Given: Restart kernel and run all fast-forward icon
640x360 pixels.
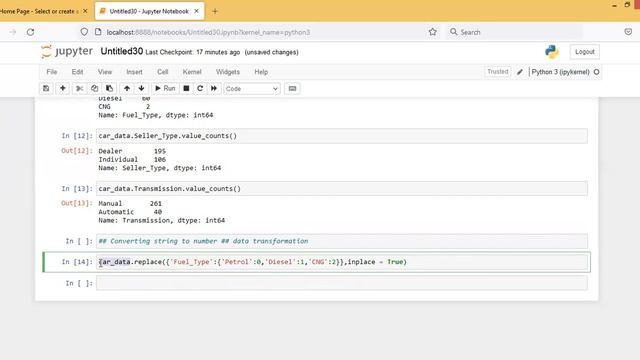Looking at the screenshot, I should tap(214, 89).
